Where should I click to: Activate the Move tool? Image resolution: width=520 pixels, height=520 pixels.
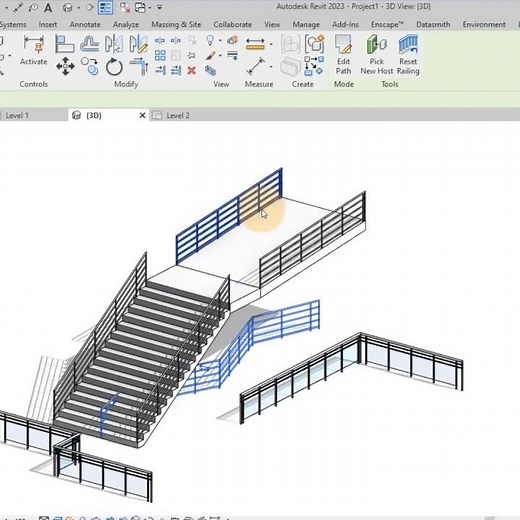tap(65, 66)
